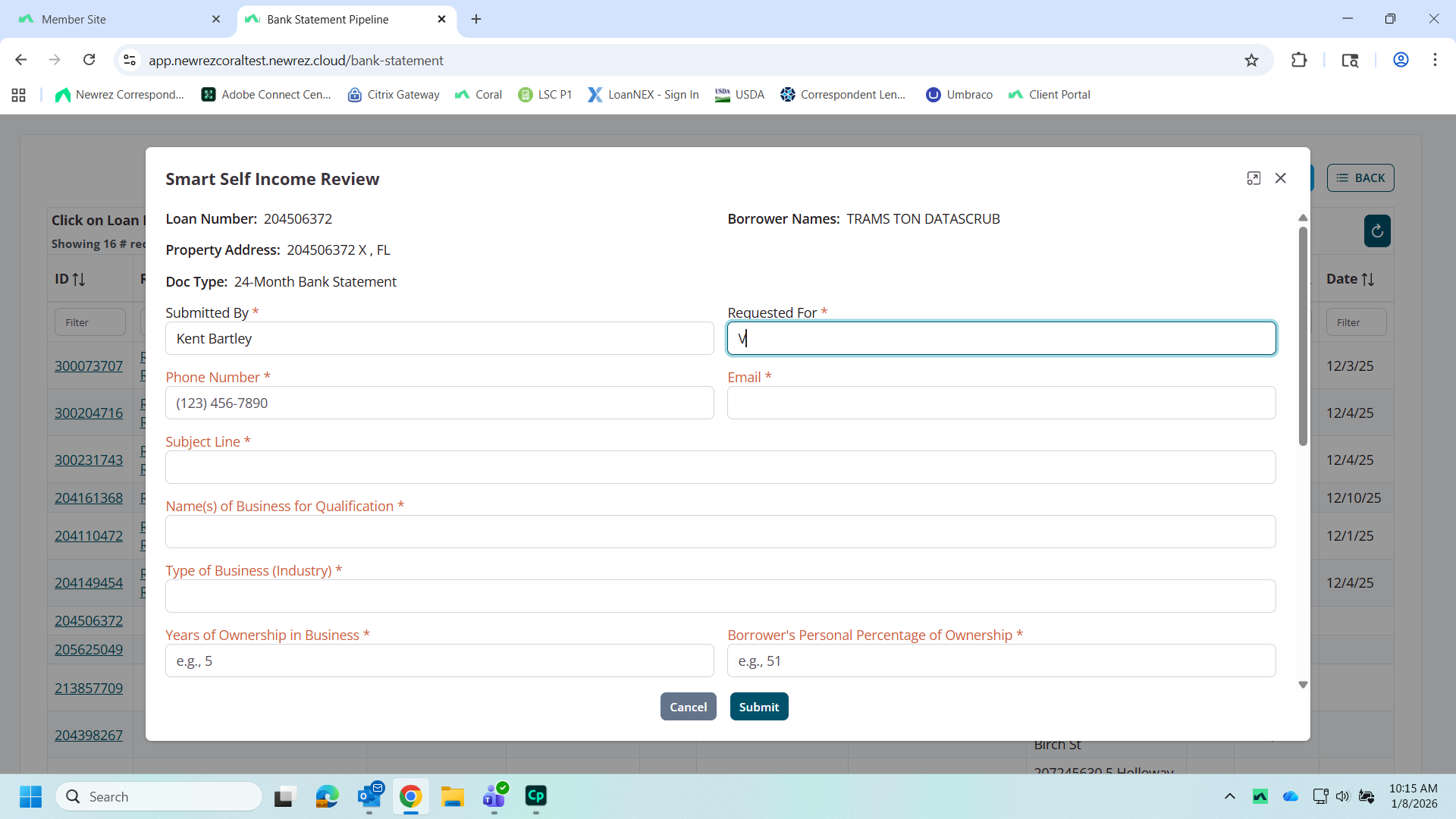This screenshot has height=819, width=1456.
Task: Click the dialog scrollbar down arrow
Action: (x=1303, y=685)
